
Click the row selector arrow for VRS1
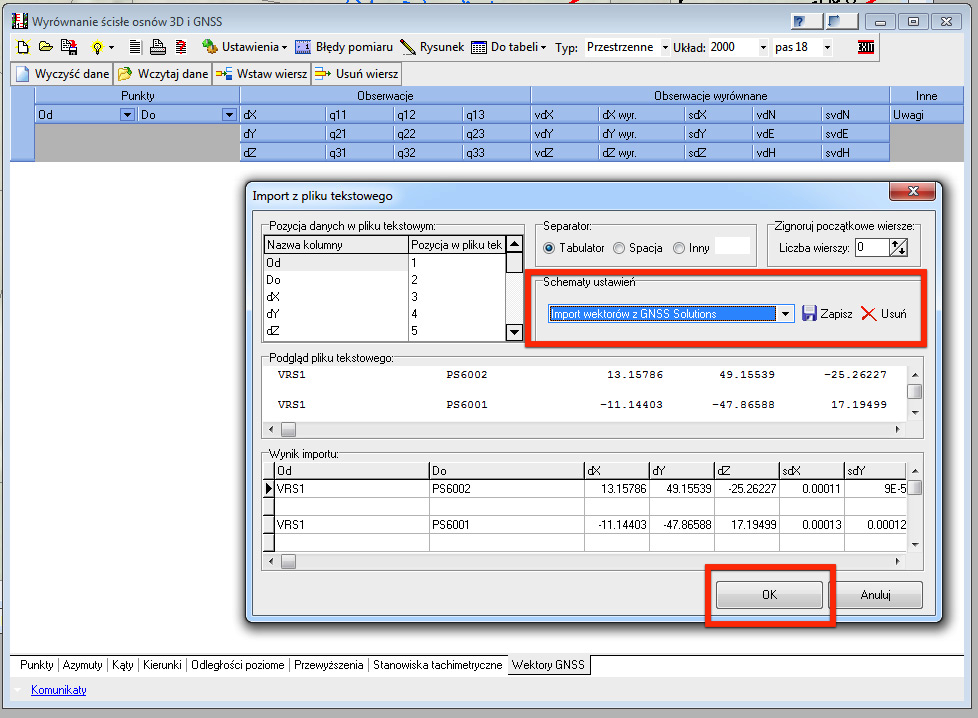tap(269, 488)
